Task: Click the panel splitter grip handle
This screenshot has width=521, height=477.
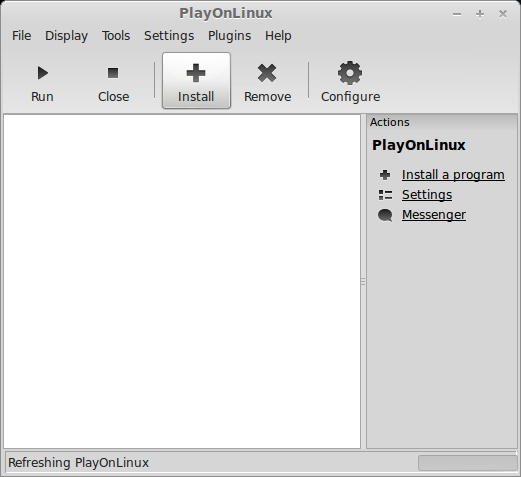Action: point(363,282)
